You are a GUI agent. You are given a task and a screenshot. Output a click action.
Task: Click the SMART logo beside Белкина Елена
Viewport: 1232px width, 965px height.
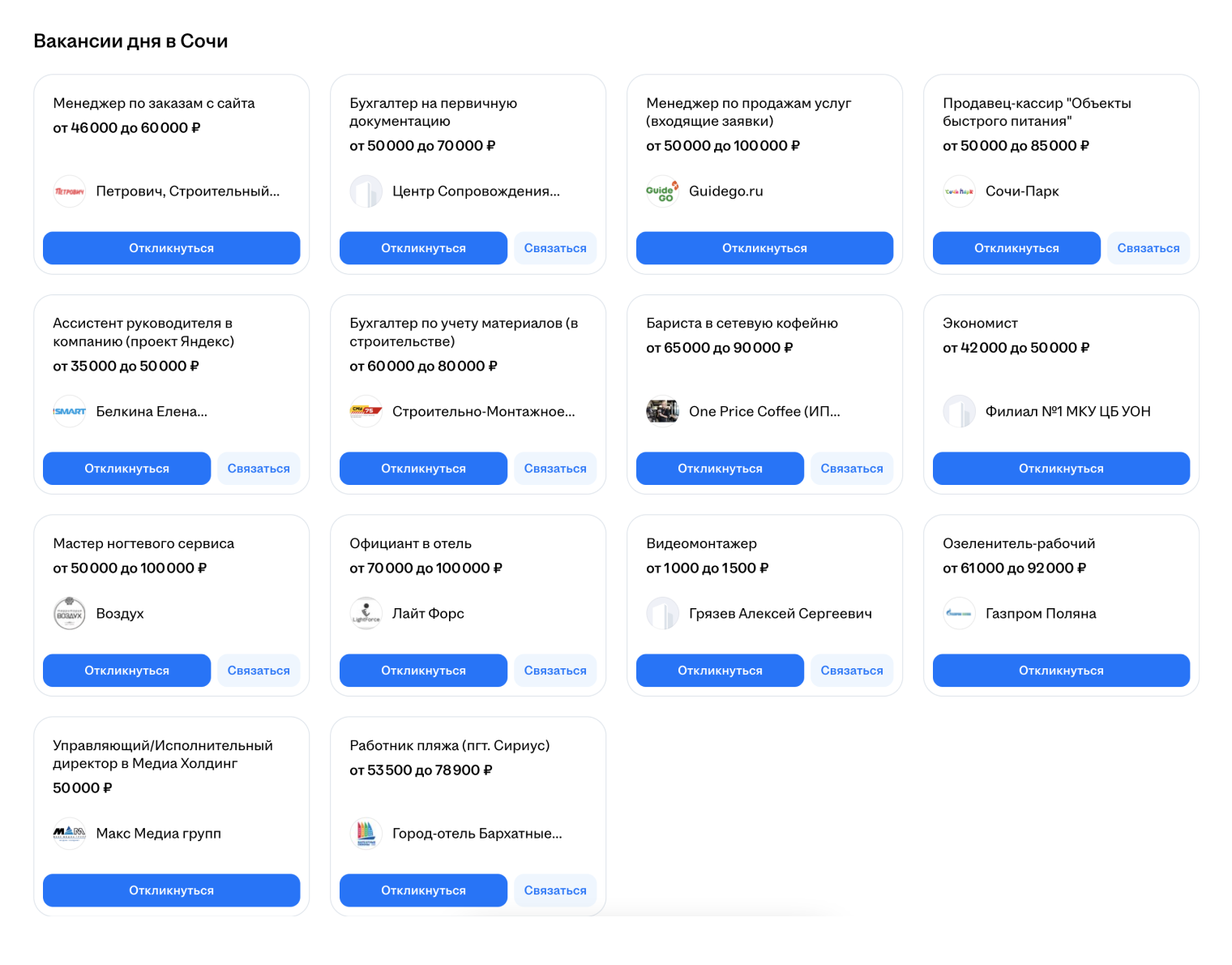70,411
